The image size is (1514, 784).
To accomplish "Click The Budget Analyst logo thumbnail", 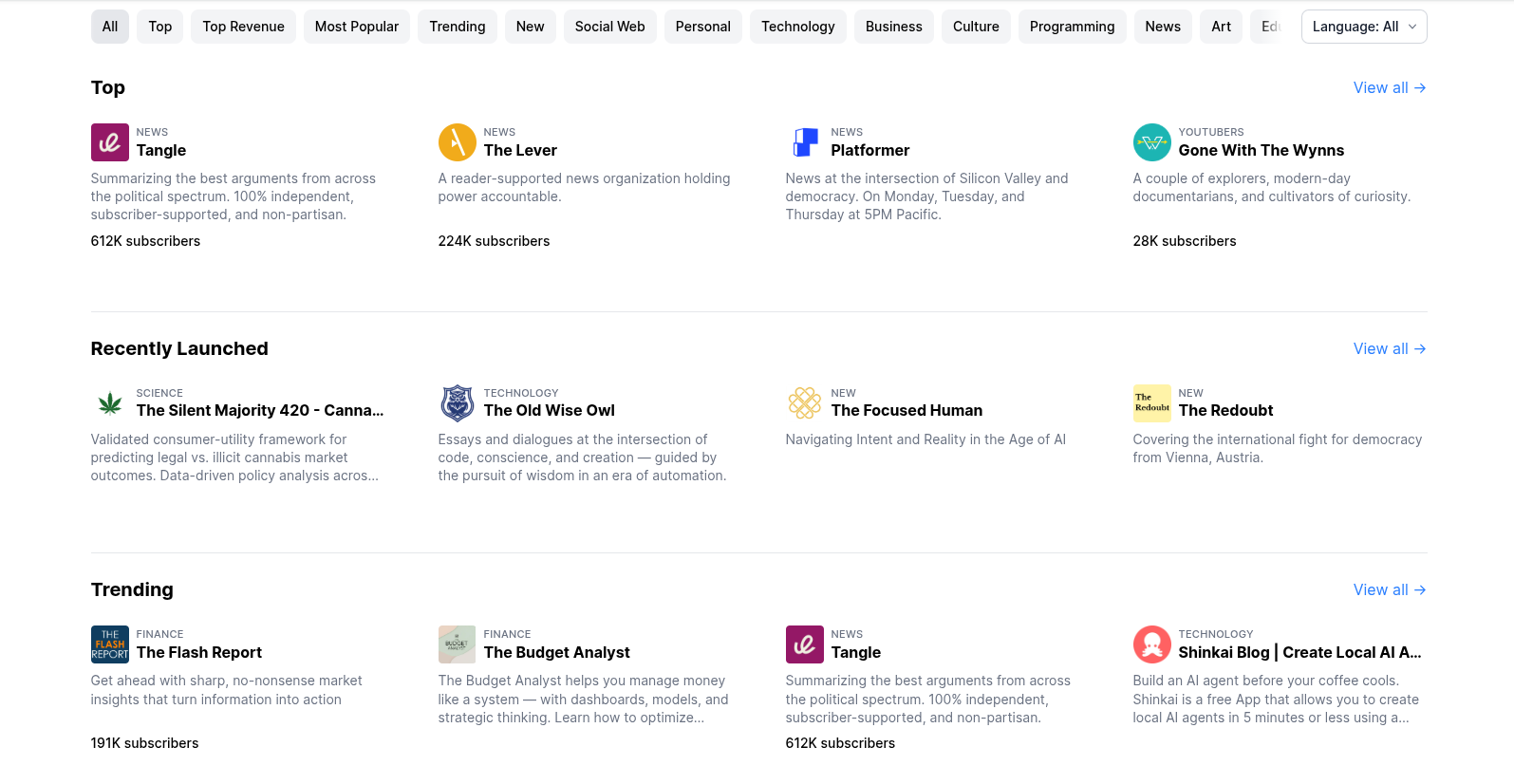I will click(458, 644).
